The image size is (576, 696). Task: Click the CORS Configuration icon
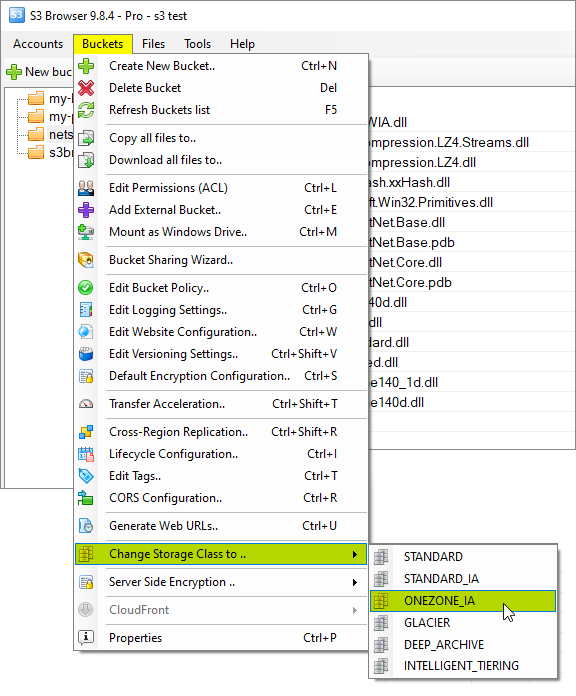86,498
